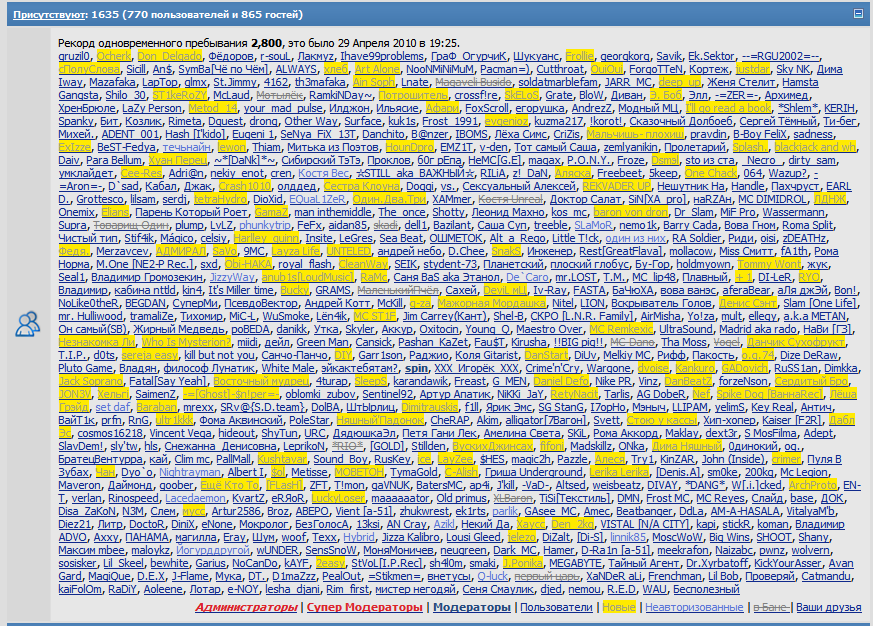873x626 pixels.
Task: Click the Vincent Vega username
Action: [x=180, y=433]
